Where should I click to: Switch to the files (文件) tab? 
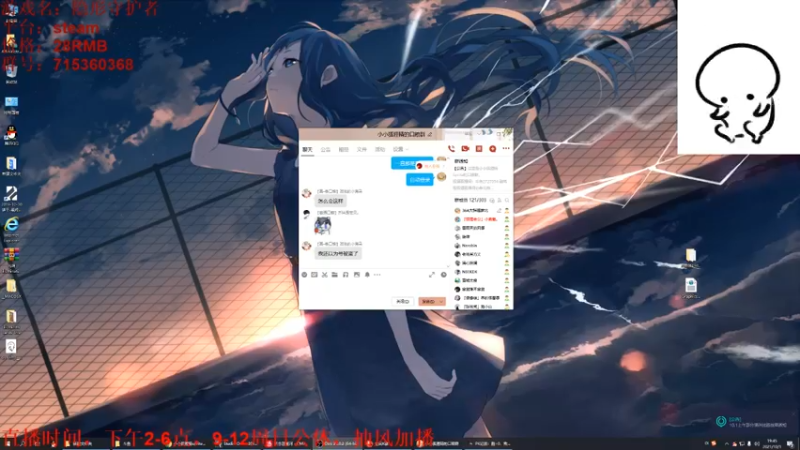coord(362,149)
